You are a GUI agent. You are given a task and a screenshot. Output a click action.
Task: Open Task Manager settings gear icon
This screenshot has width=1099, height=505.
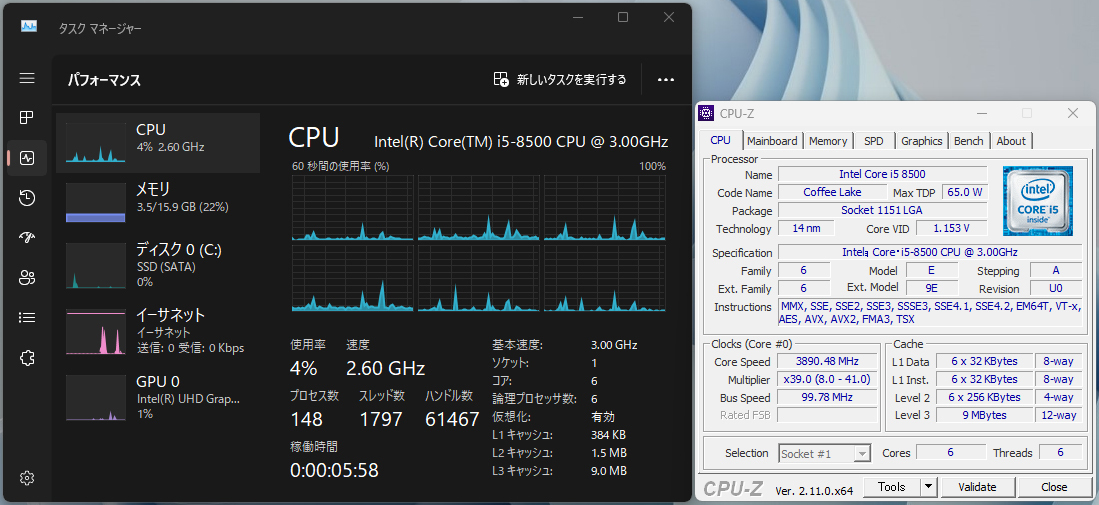[27, 478]
